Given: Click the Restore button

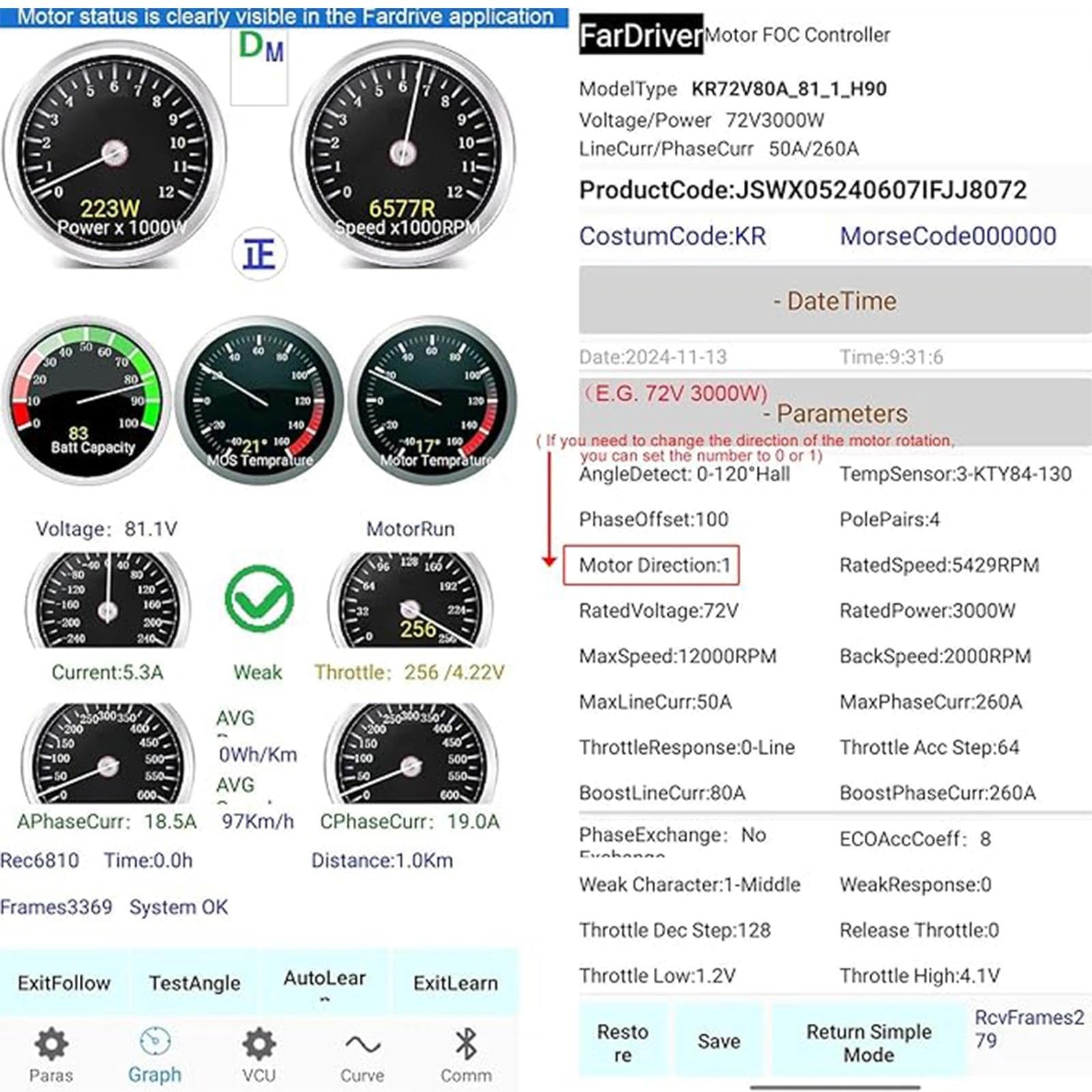Looking at the screenshot, I should tap(622, 1041).
